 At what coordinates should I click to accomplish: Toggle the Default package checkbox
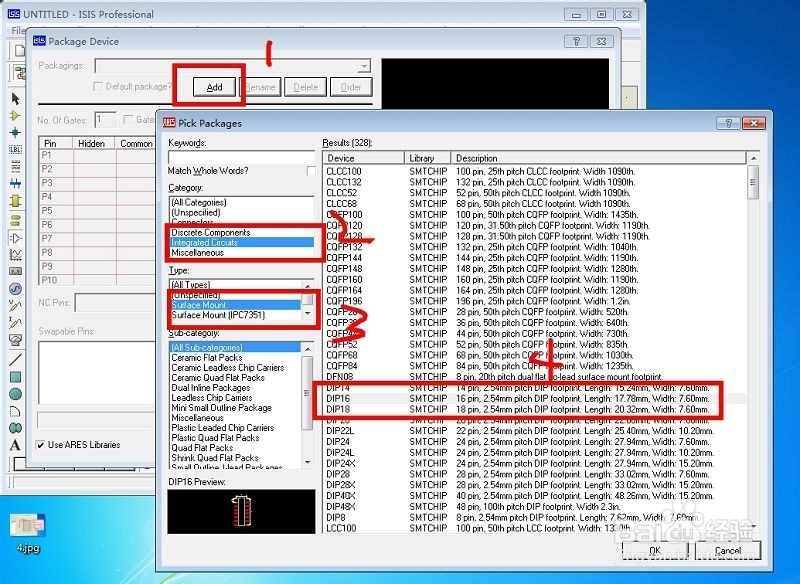98,87
